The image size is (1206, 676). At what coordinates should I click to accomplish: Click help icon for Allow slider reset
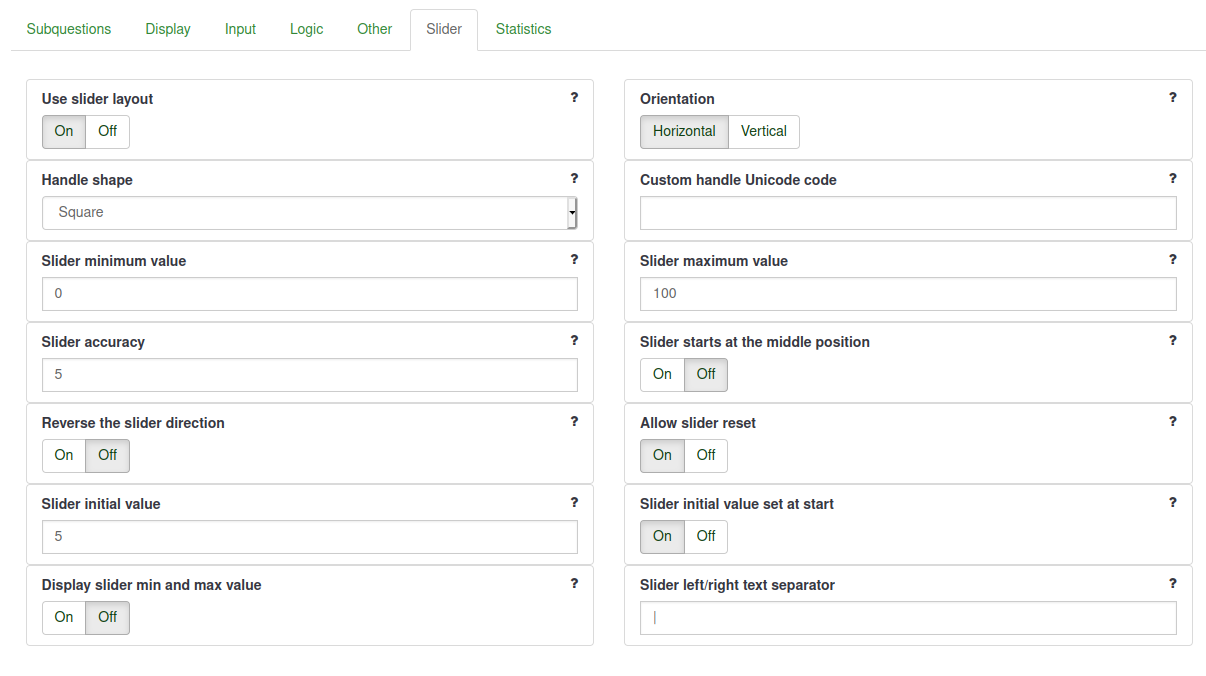click(1173, 422)
